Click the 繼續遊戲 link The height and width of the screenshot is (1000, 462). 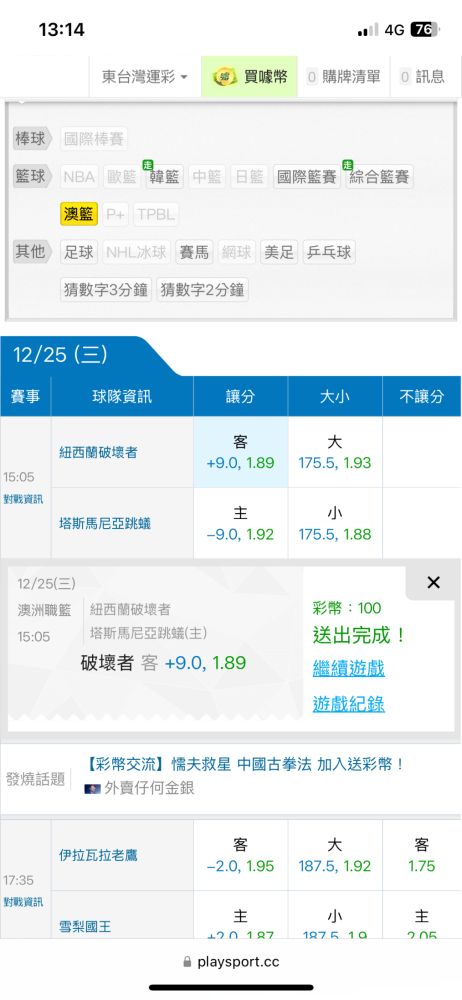point(348,669)
